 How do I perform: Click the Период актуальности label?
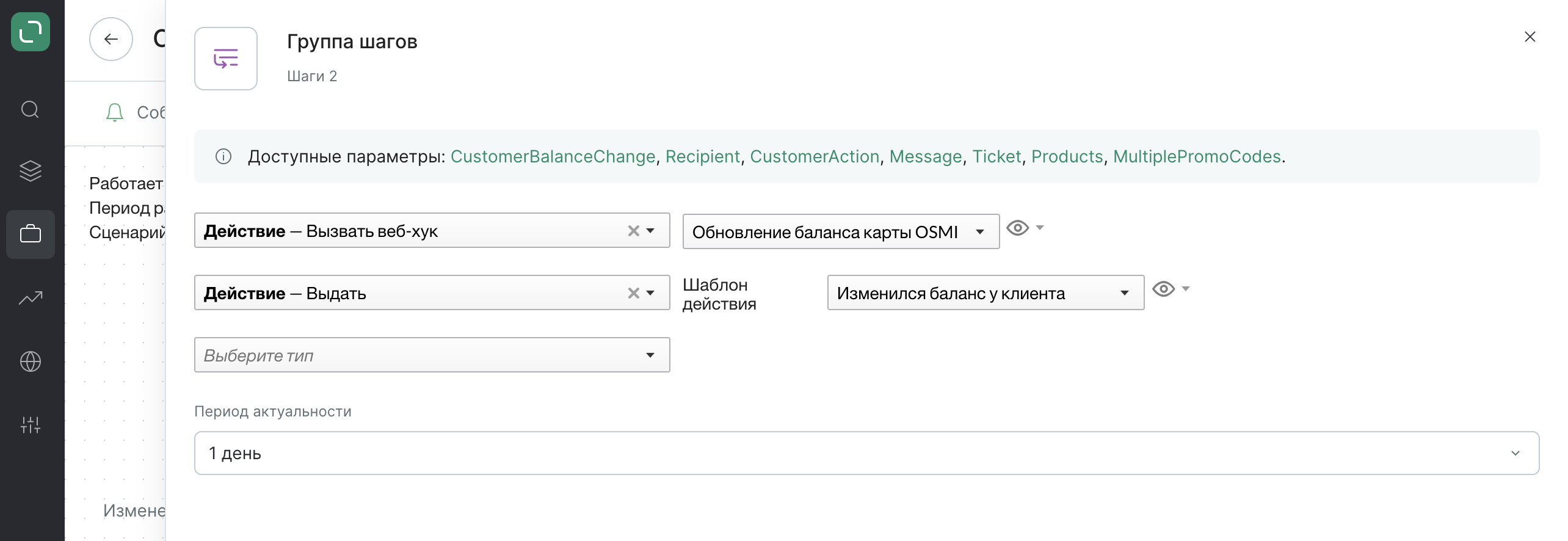273,412
